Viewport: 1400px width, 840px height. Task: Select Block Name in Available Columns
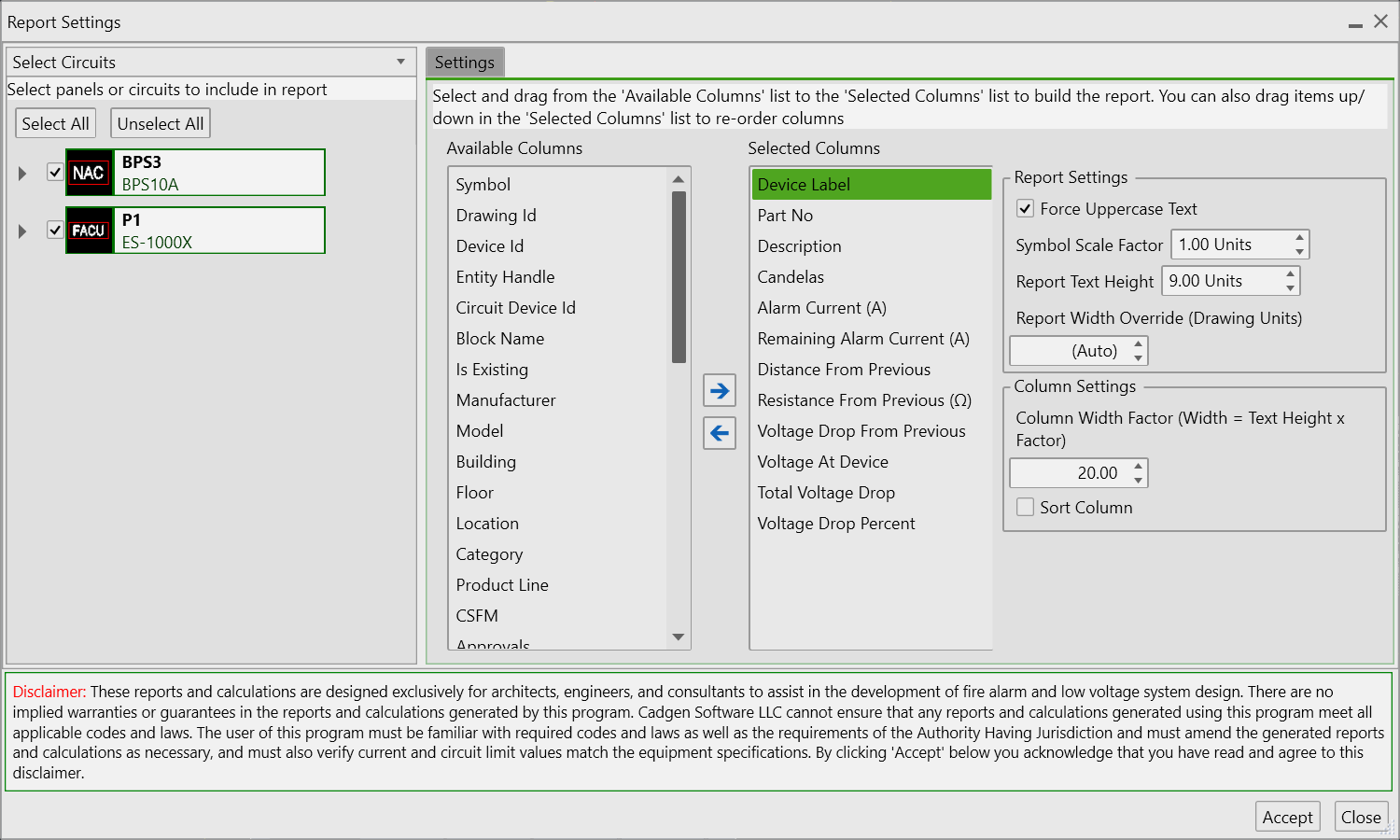559,339
